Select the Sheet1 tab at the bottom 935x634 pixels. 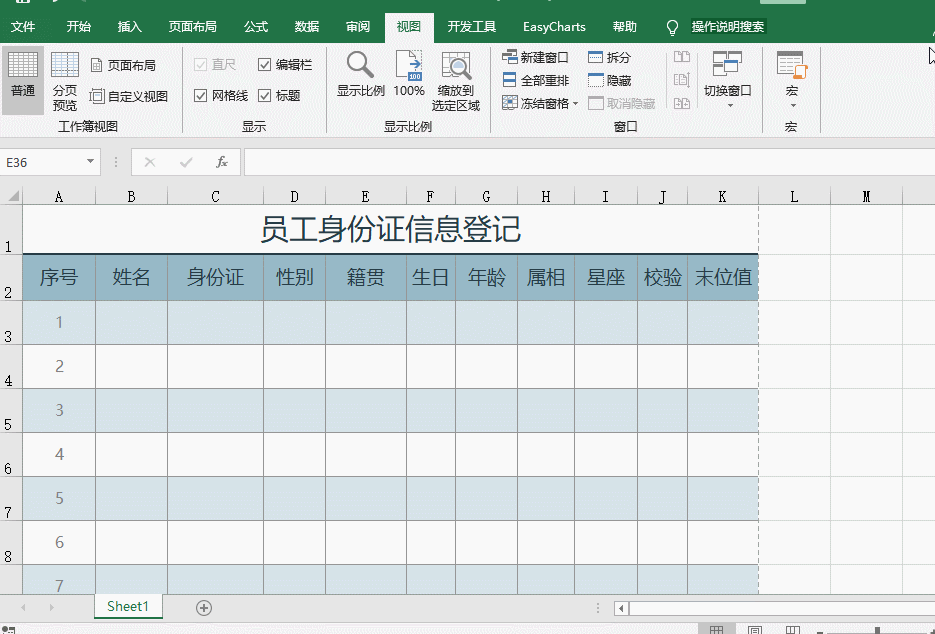tap(128, 607)
